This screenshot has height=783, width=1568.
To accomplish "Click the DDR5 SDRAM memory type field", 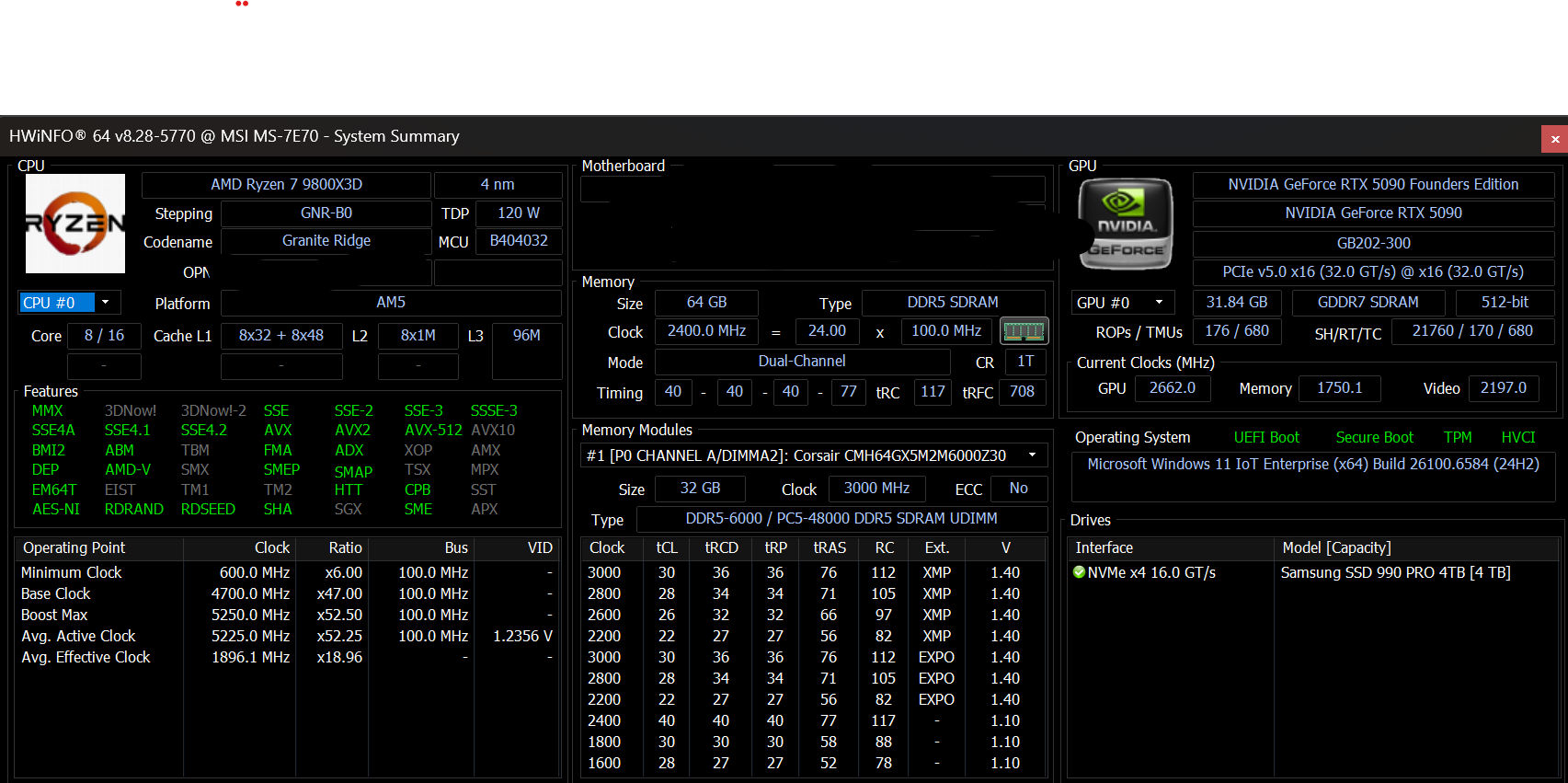I will pyautogui.click(x=953, y=303).
